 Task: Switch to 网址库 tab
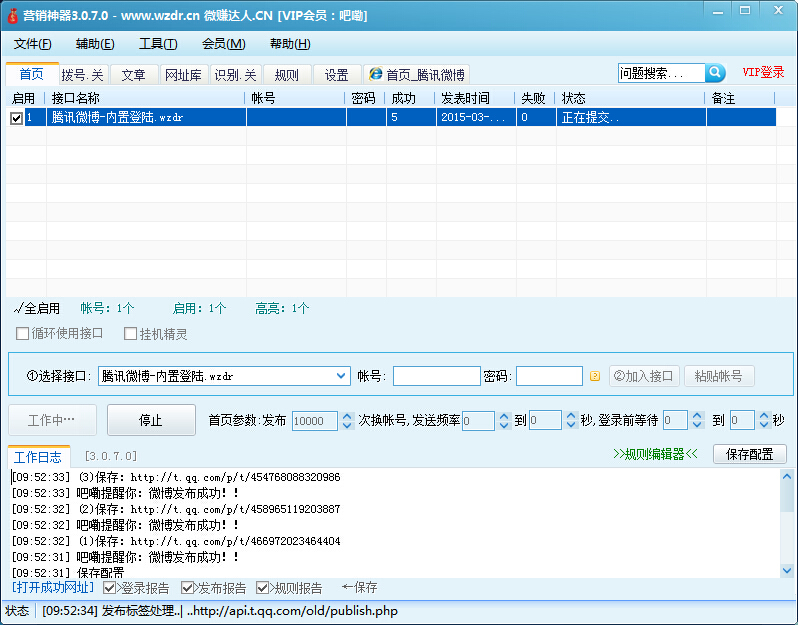click(183, 75)
